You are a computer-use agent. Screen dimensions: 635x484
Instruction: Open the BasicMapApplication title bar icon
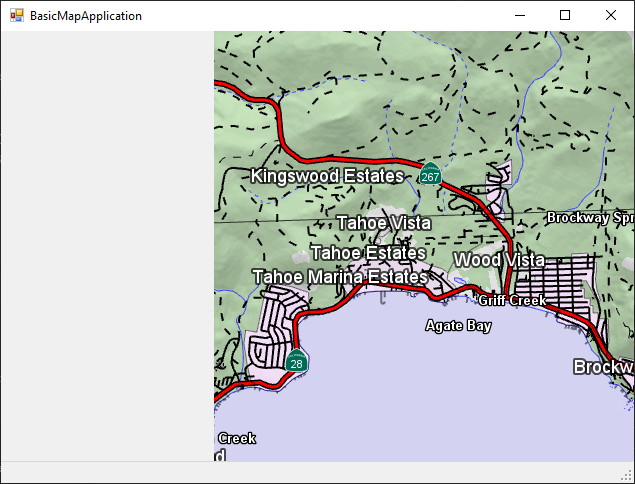pos(16,16)
